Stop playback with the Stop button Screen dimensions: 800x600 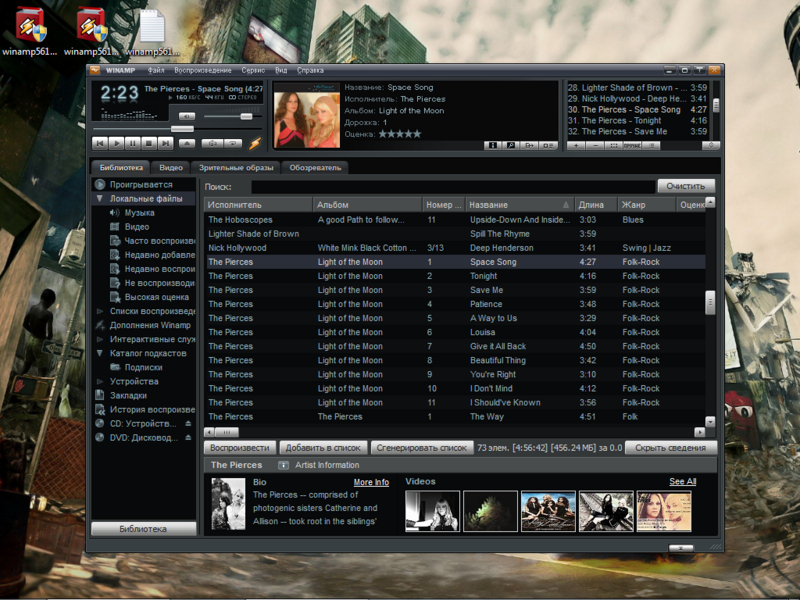pyautogui.click(x=149, y=143)
